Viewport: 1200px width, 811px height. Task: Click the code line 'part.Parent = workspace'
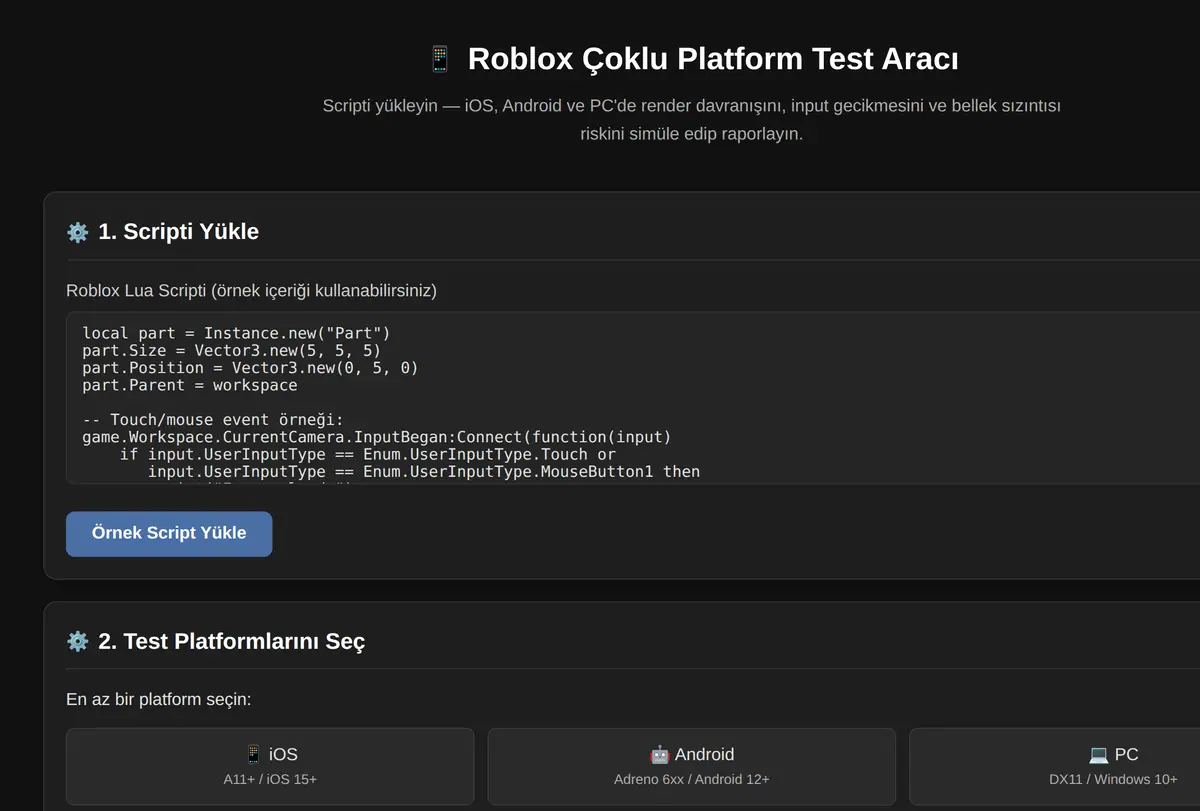(190, 385)
